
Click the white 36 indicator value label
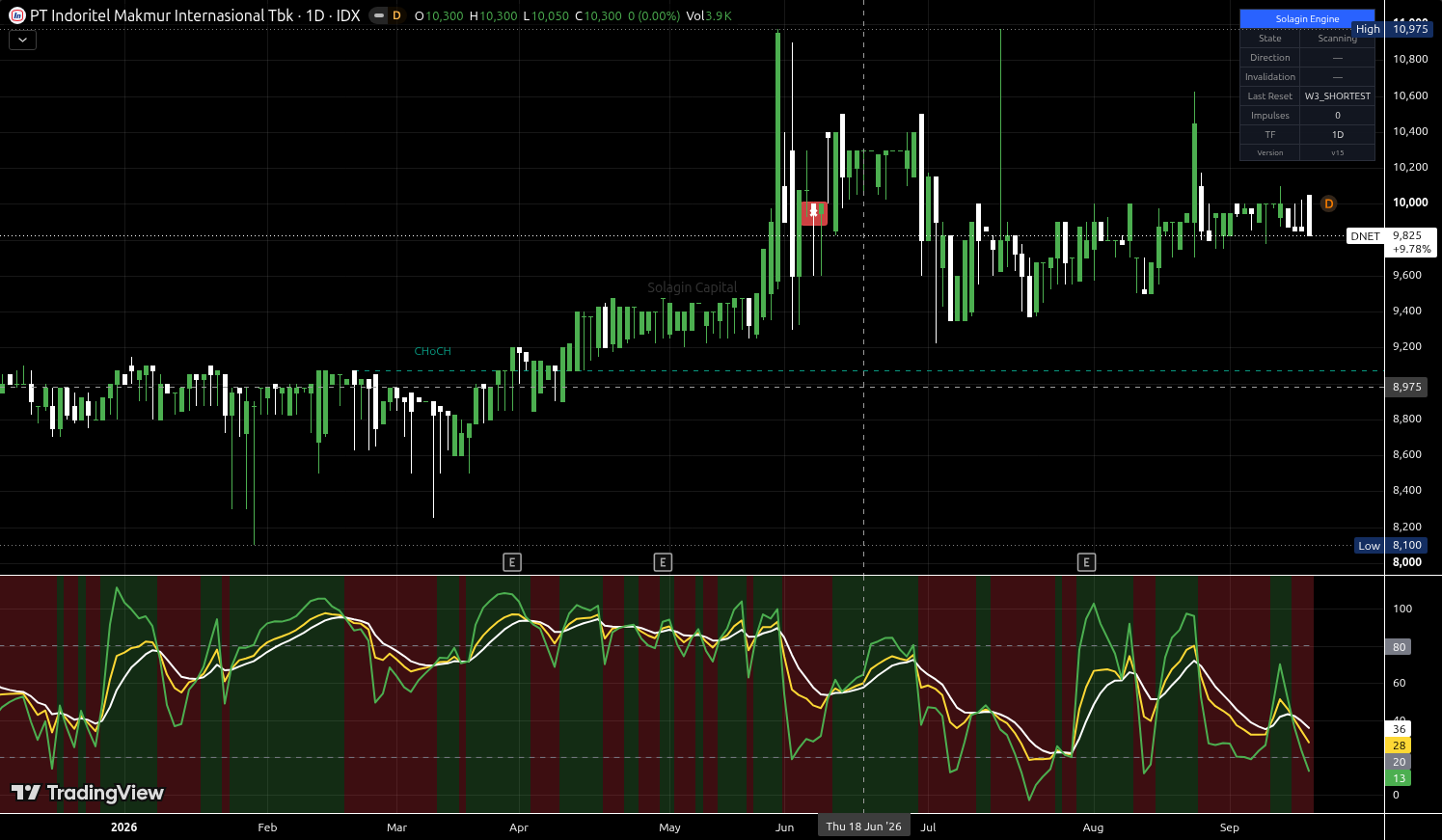(x=1399, y=729)
